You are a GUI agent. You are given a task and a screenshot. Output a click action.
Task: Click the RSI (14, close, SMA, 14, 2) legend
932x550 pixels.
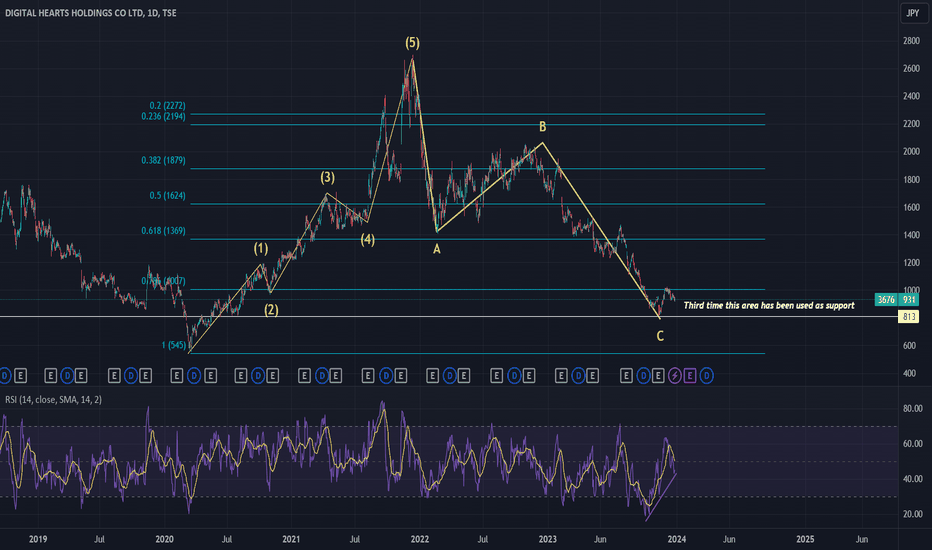53,400
